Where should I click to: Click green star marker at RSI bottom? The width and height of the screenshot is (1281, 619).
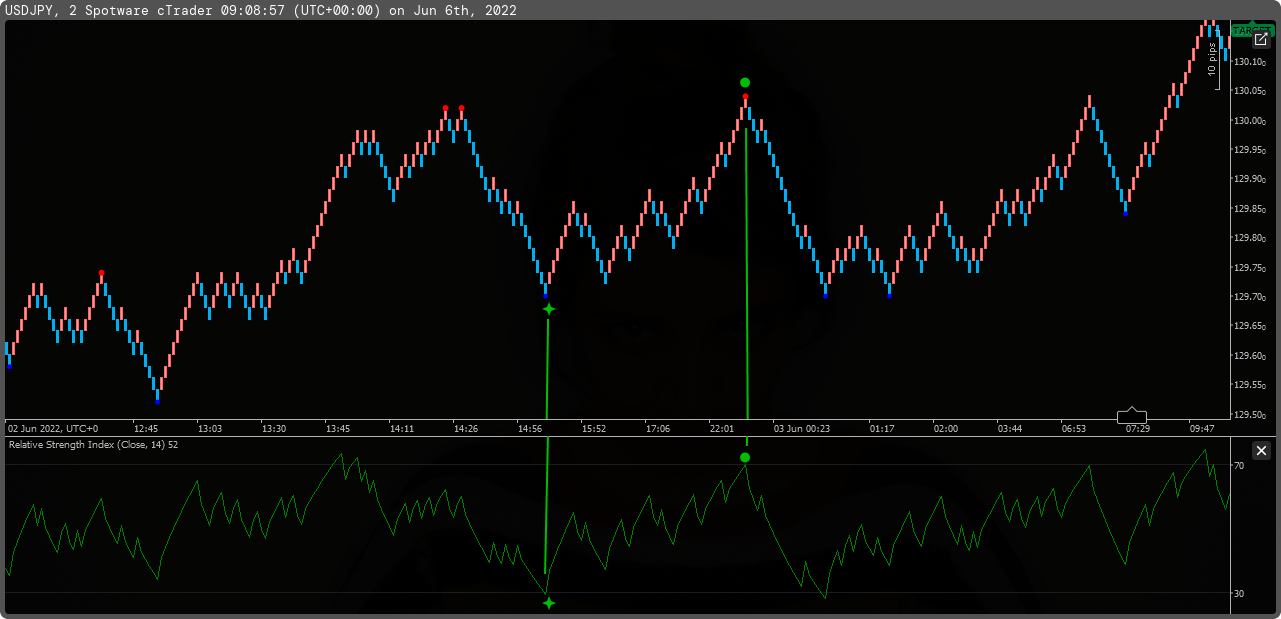(x=548, y=603)
